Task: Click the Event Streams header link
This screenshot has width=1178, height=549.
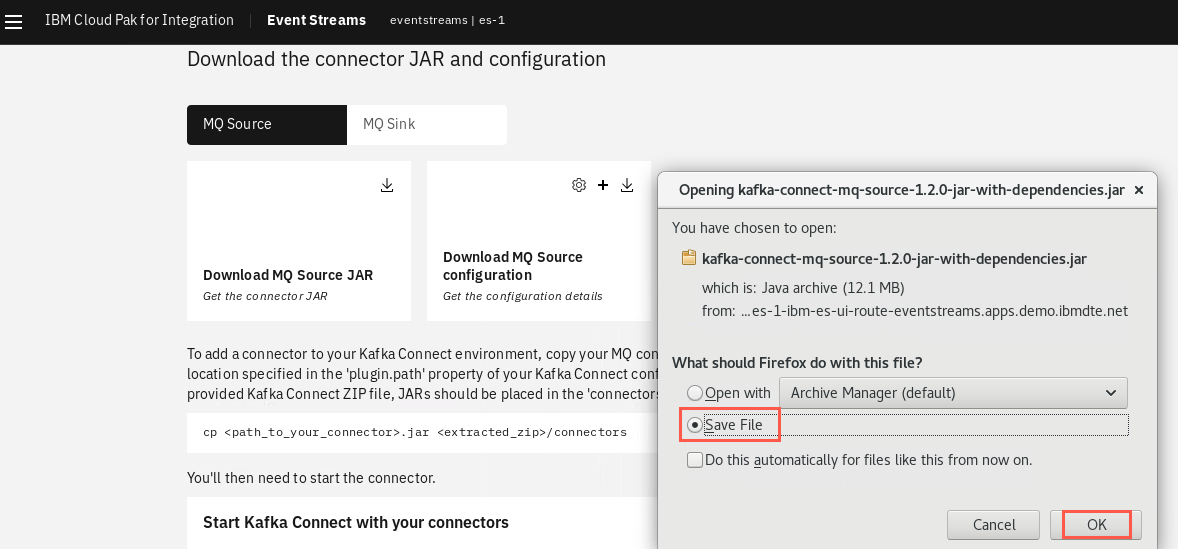Action: [316, 20]
